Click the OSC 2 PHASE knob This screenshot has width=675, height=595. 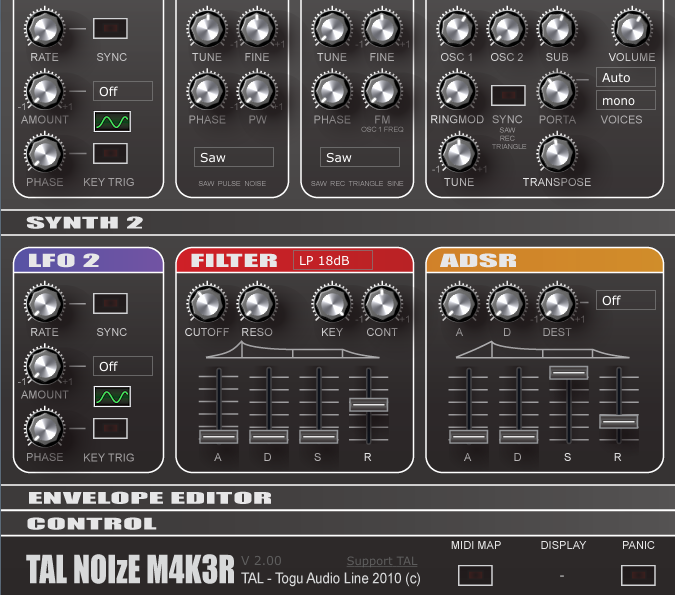[x=332, y=91]
